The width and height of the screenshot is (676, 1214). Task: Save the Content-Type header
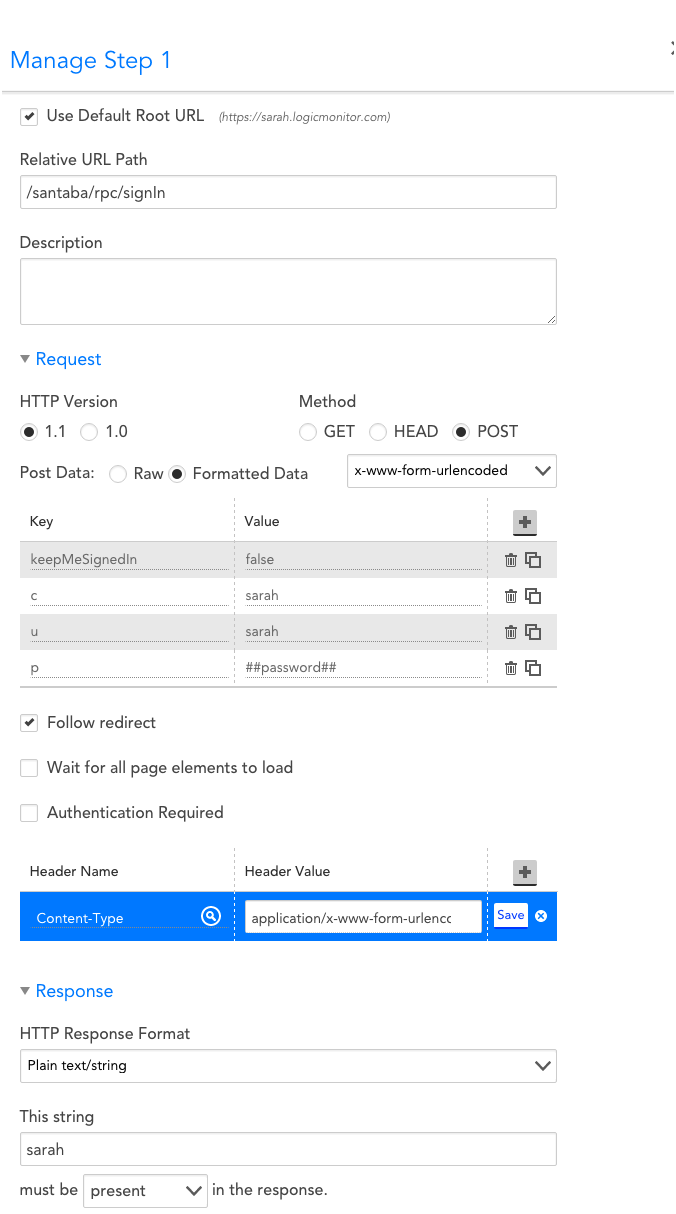510,915
